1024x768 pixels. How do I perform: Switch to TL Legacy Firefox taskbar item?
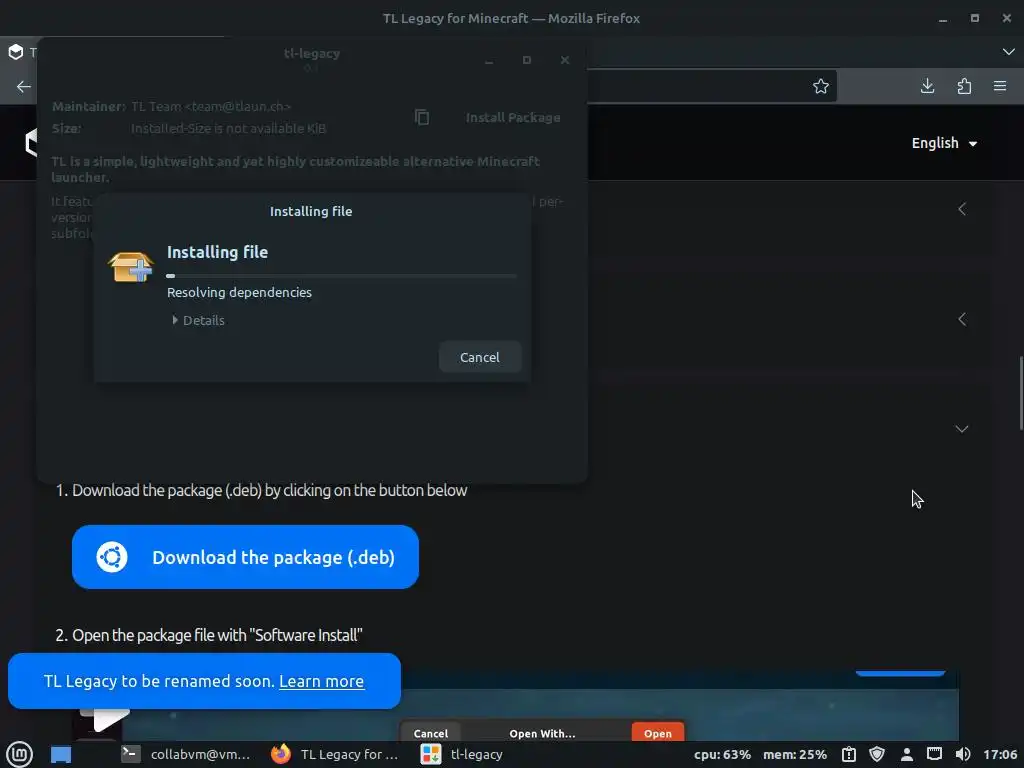(x=334, y=754)
